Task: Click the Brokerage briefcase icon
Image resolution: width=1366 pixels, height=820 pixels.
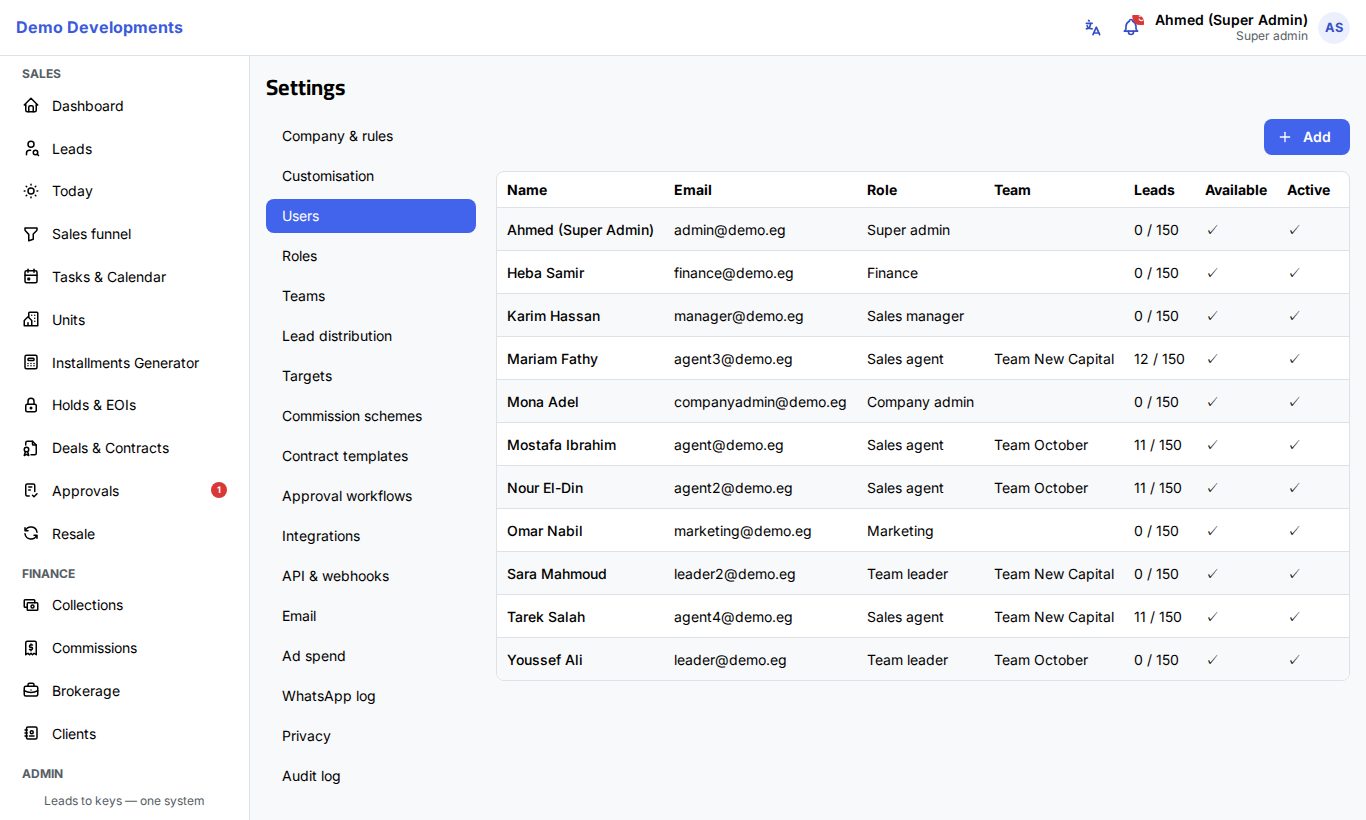Action: pos(31,691)
